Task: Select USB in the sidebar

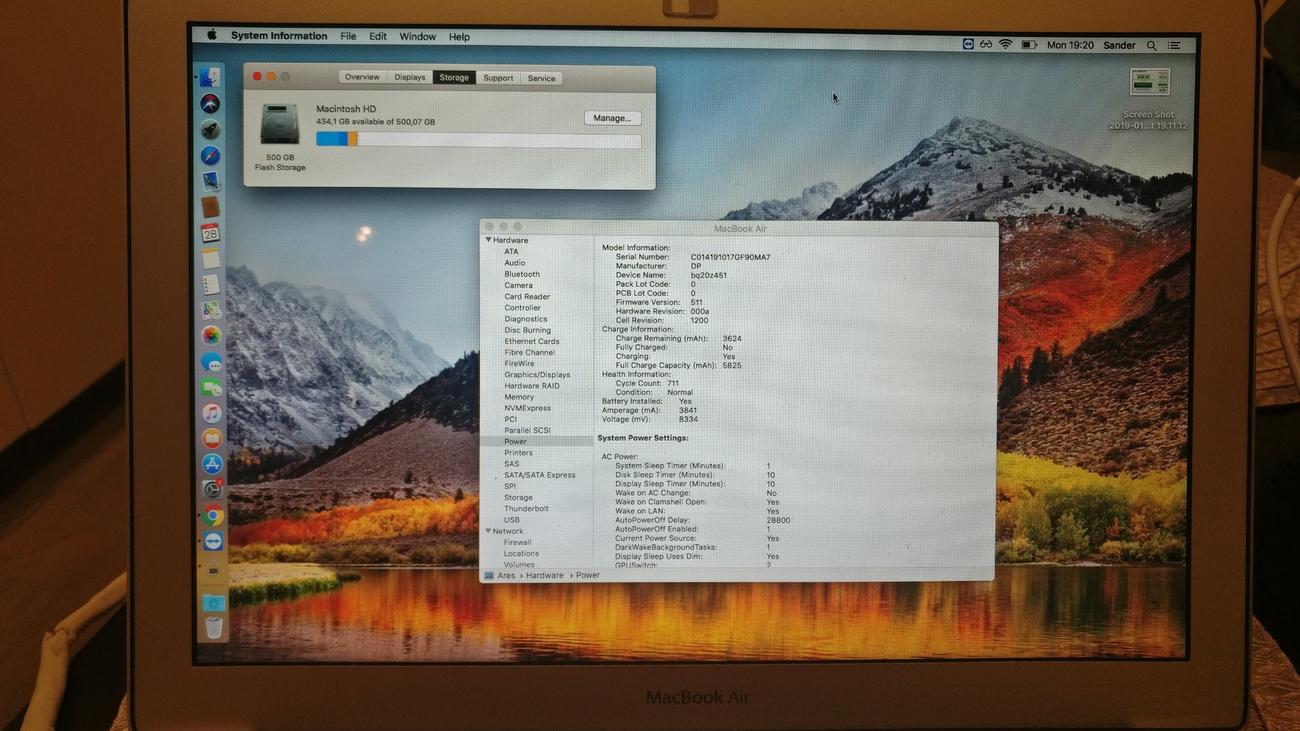Action: [511, 520]
